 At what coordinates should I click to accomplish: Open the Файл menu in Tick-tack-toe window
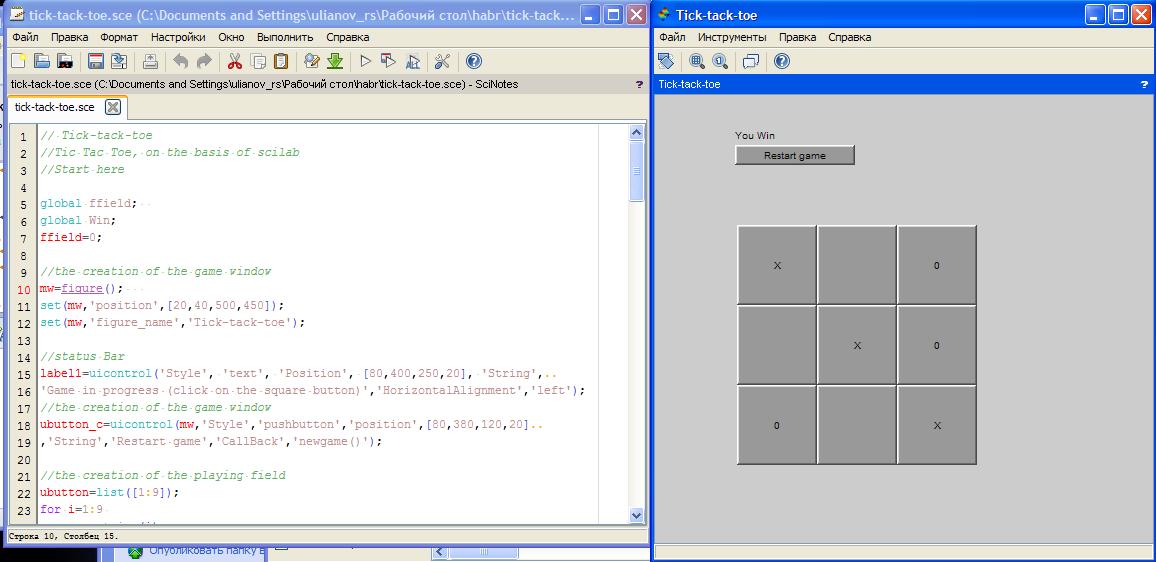672,37
